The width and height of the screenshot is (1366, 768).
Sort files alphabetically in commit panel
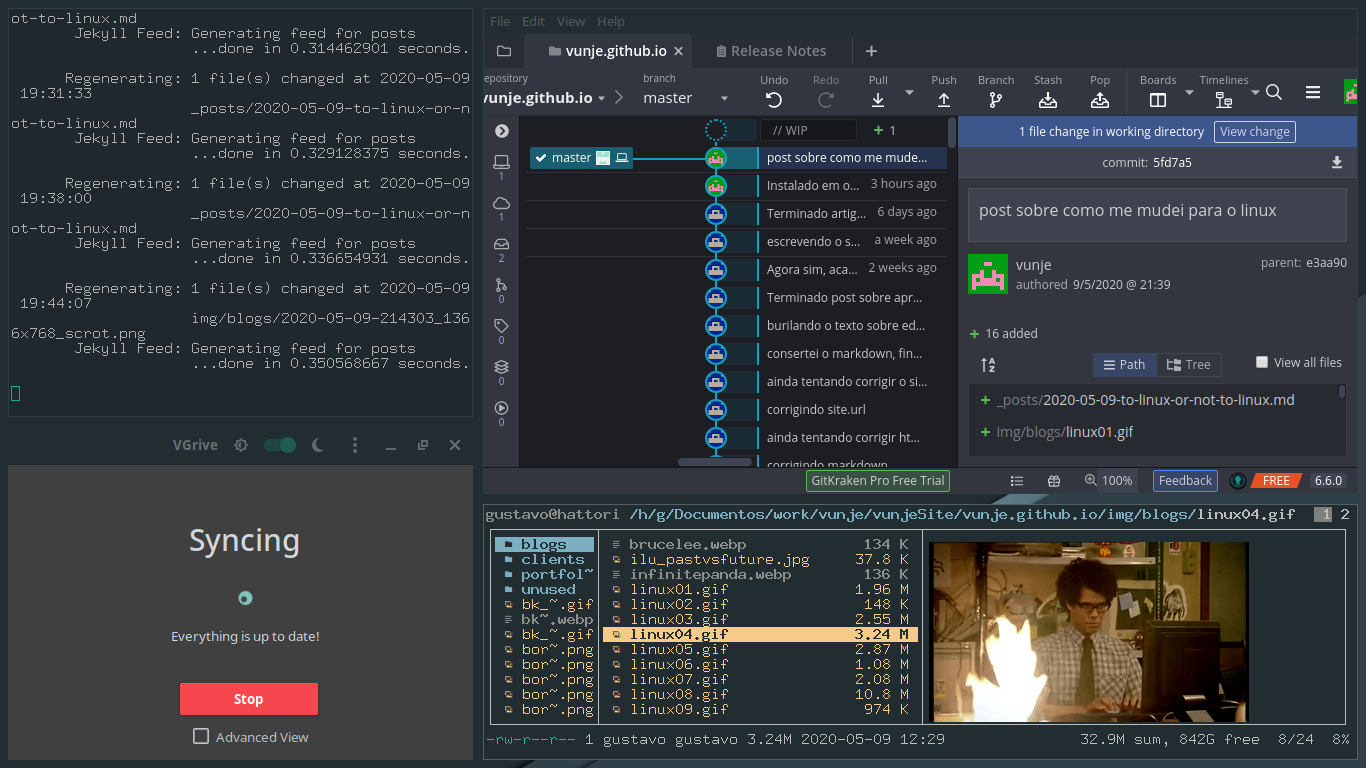click(988, 365)
